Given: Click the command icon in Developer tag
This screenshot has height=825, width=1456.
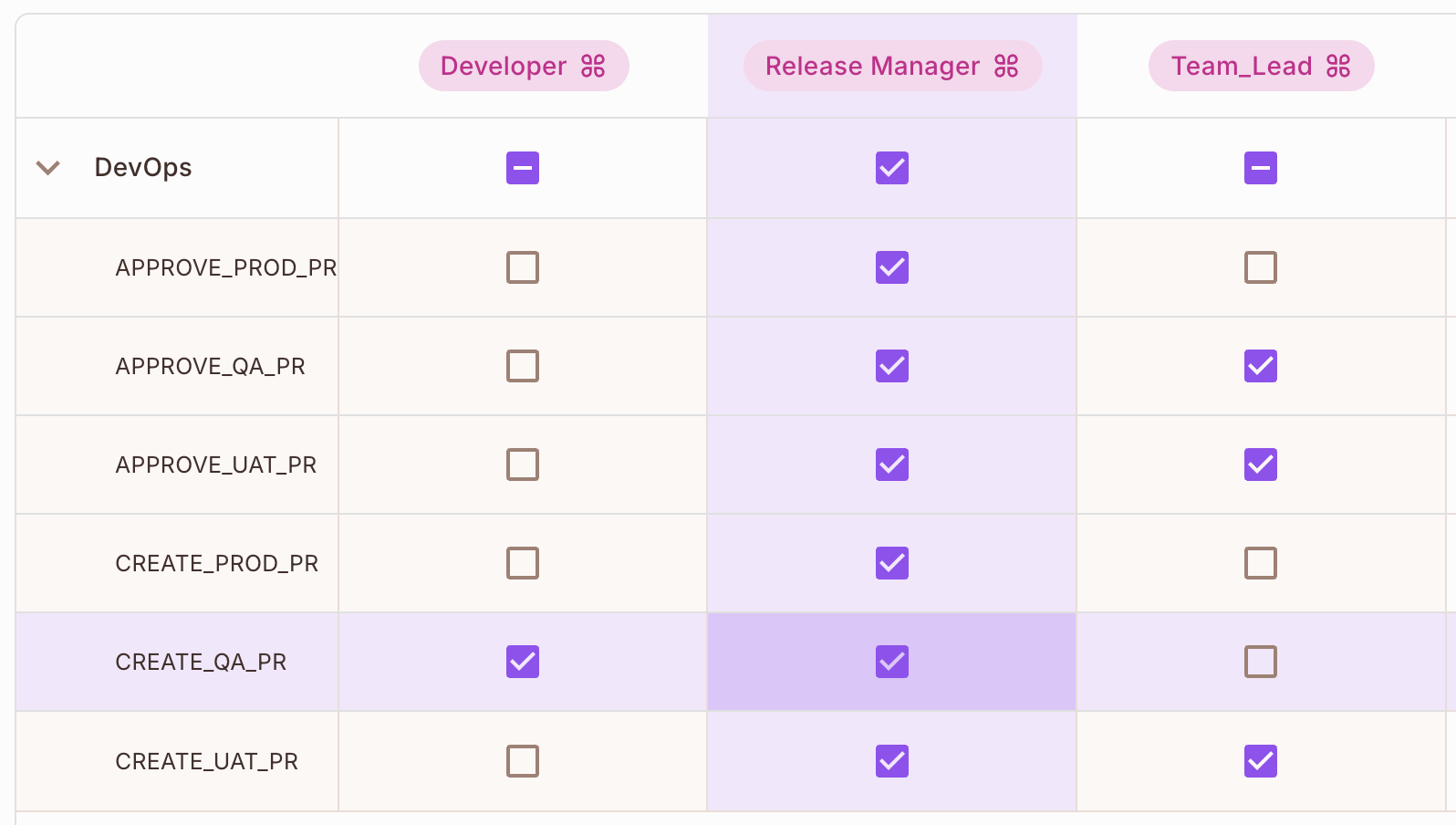Looking at the screenshot, I should click(x=593, y=66).
